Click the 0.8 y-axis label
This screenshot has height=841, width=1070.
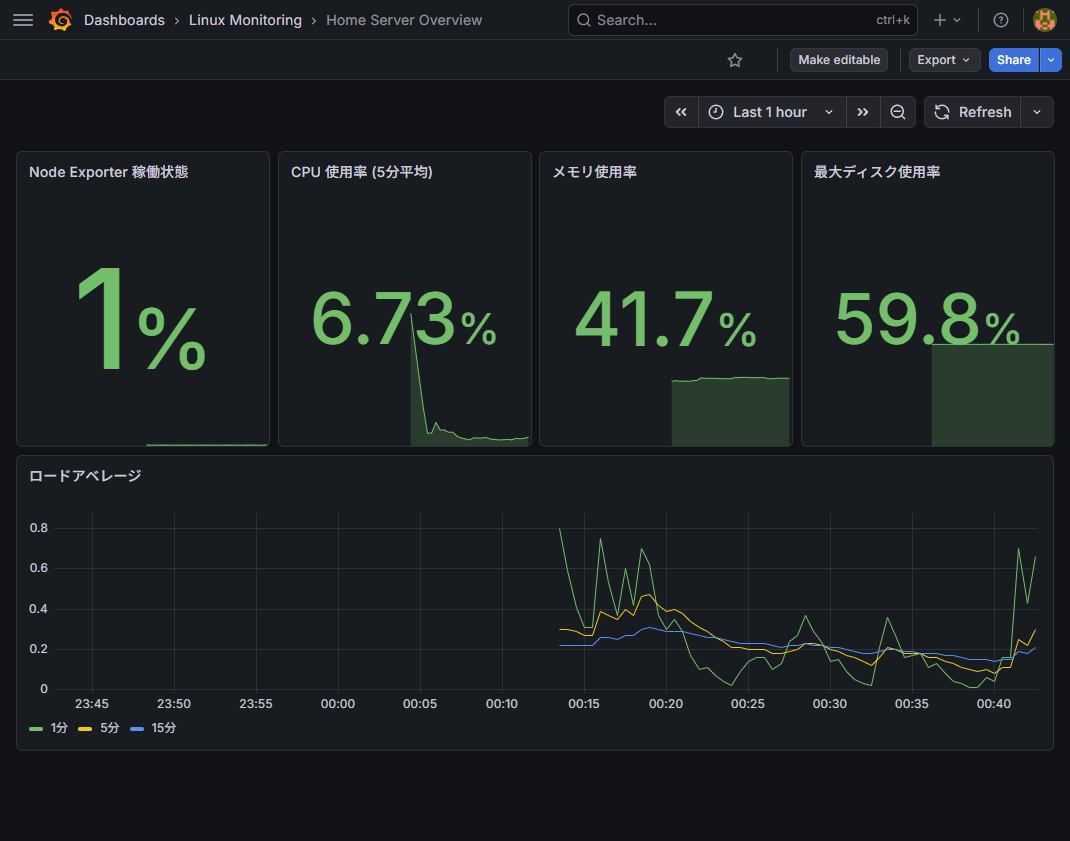tap(39, 528)
